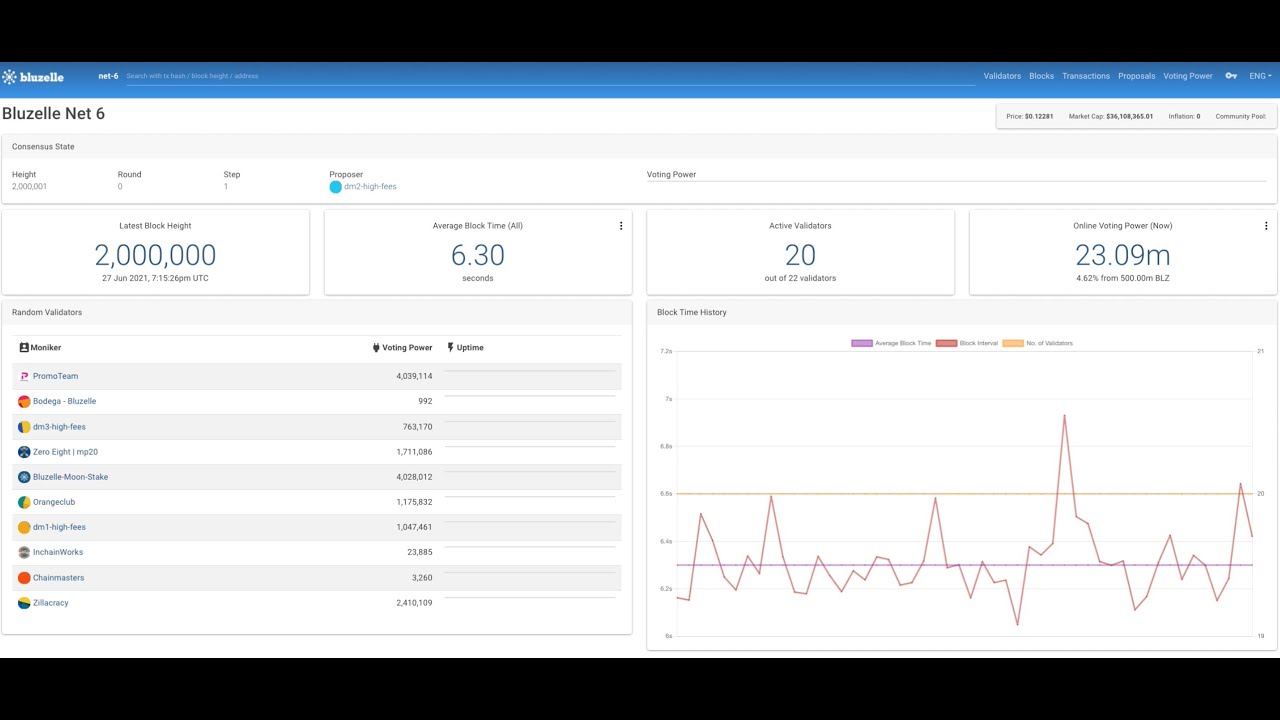
Task: Open proposer dm2-high-fees link
Action: click(x=370, y=187)
